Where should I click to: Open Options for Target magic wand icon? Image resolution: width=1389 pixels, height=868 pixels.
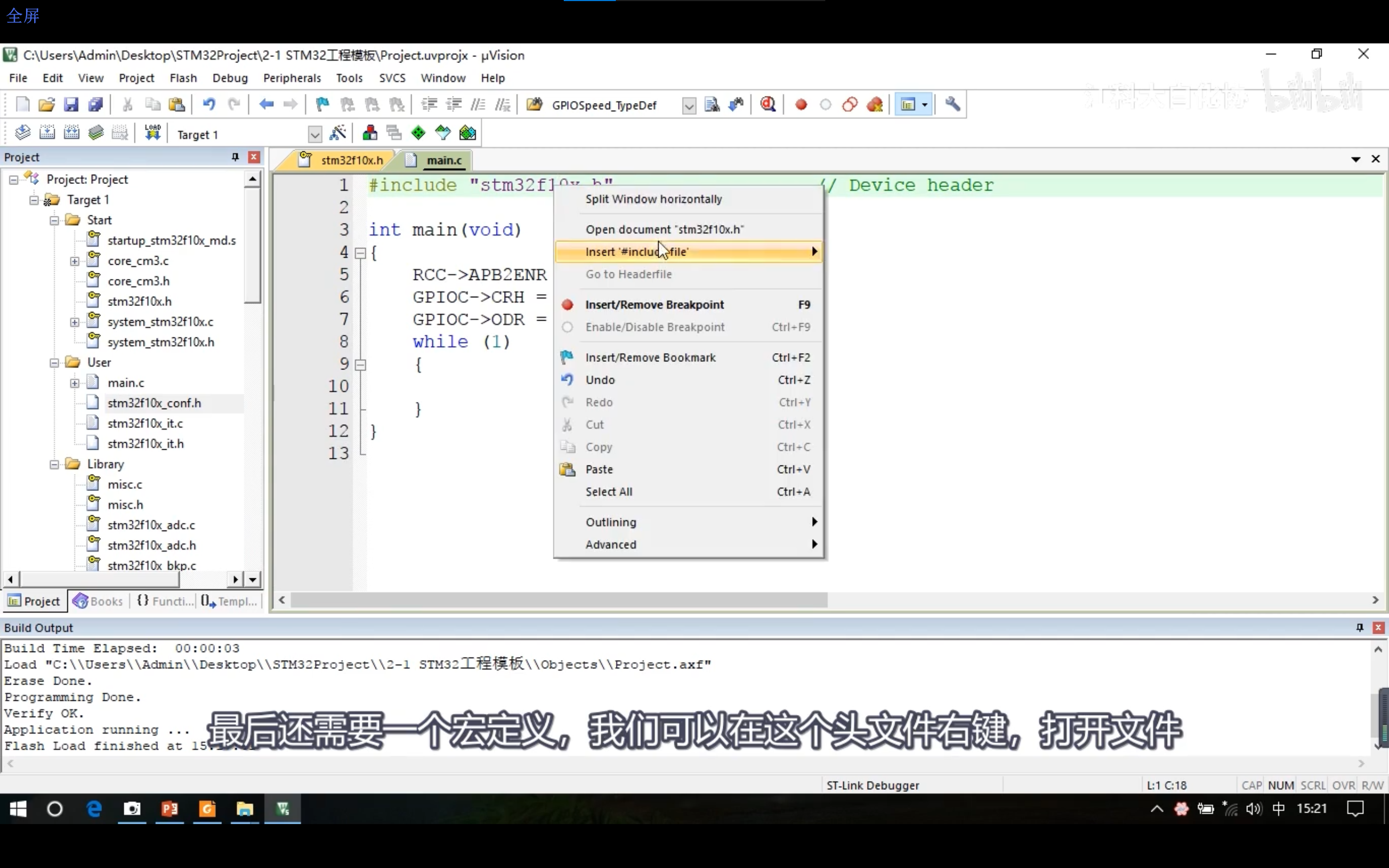[337, 133]
